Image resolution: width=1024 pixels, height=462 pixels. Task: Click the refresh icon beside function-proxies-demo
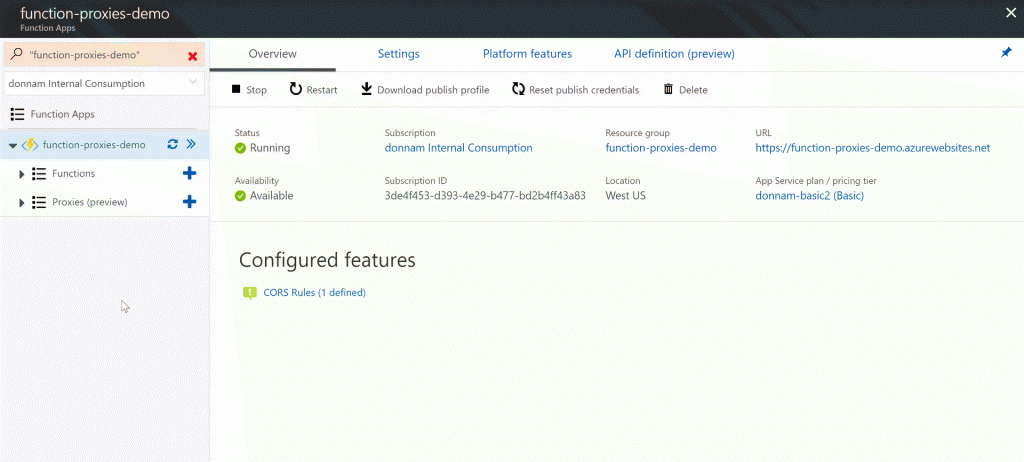[172, 145]
